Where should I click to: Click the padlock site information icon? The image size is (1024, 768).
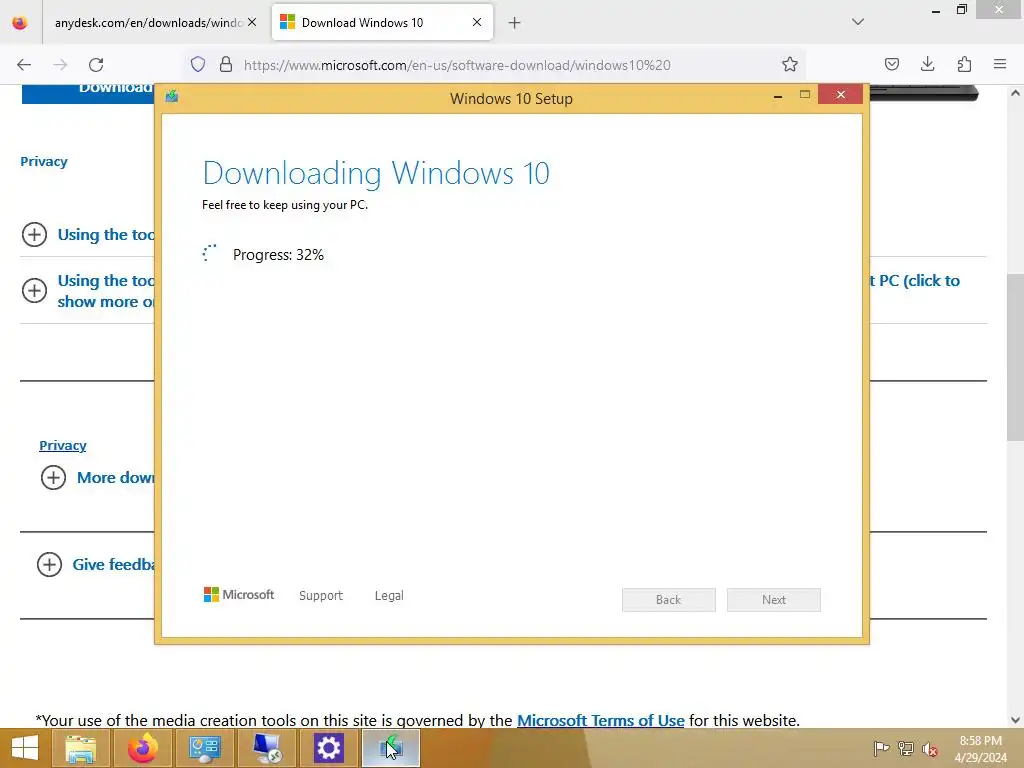point(226,64)
